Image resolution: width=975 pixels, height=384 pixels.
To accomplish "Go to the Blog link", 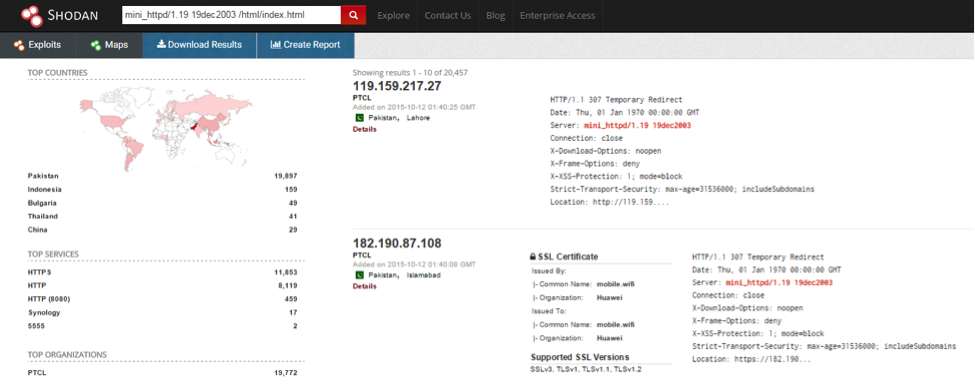I will [495, 16].
